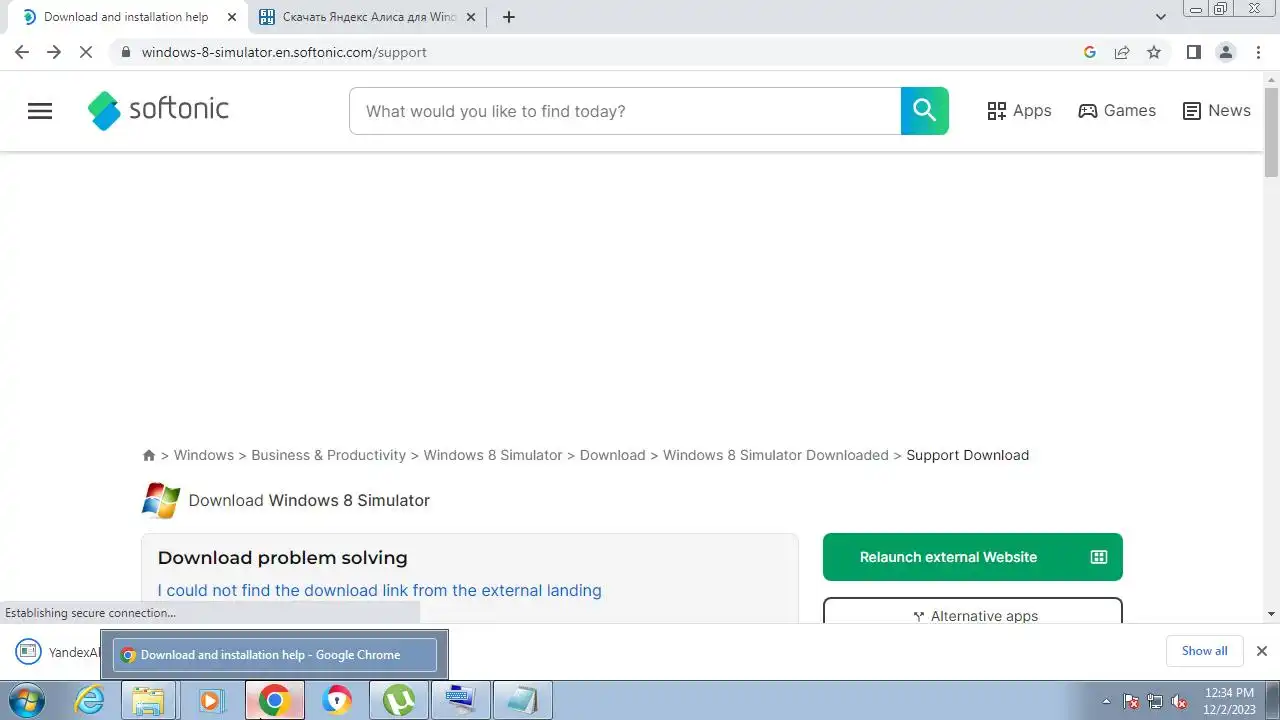Click the Google Chrome taskbar icon
Screen dimensions: 1280x720
point(274,700)
